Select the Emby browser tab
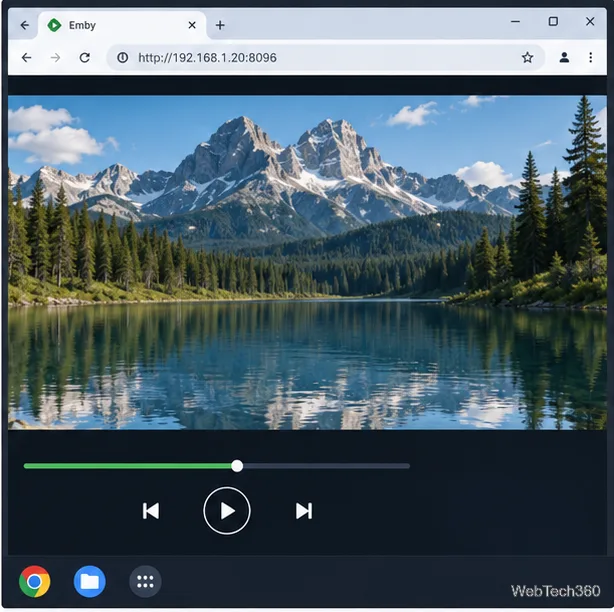 coord(121,25)
